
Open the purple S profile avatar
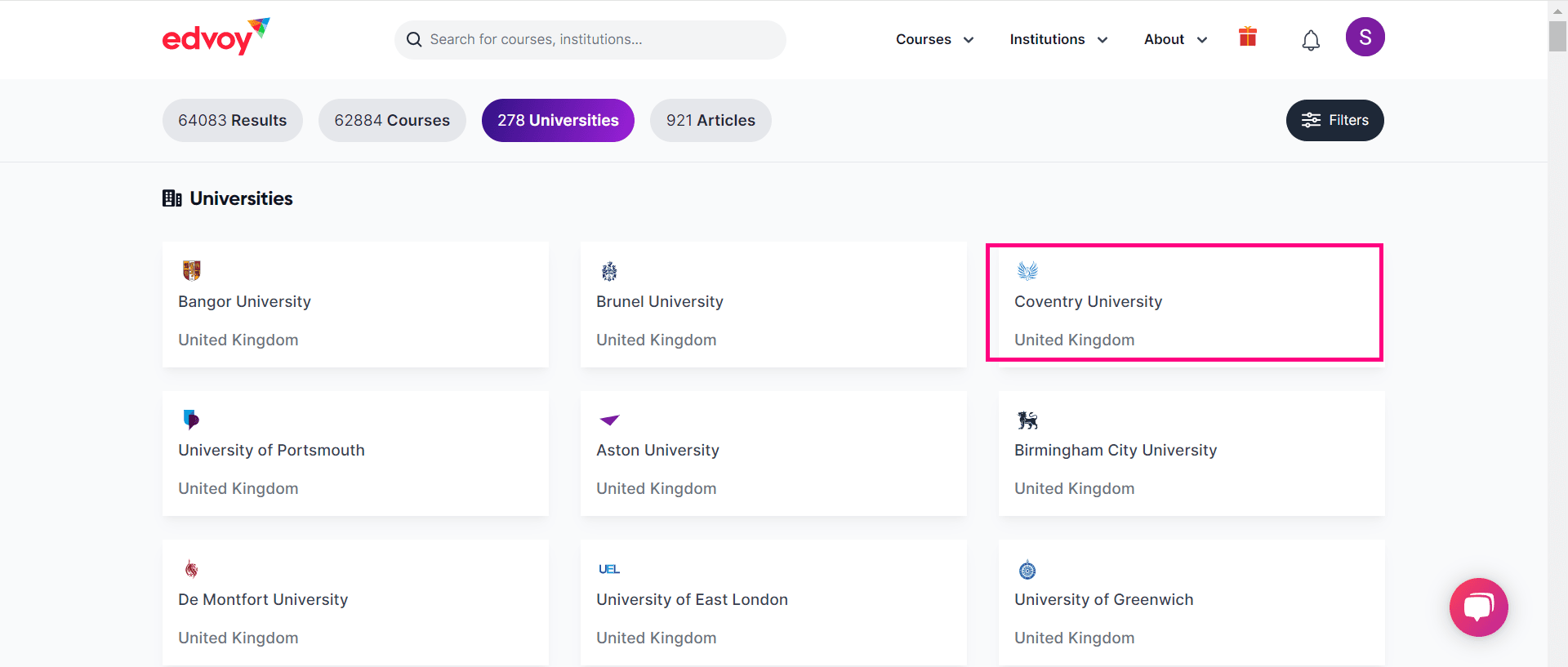(x=1365, y=37)
